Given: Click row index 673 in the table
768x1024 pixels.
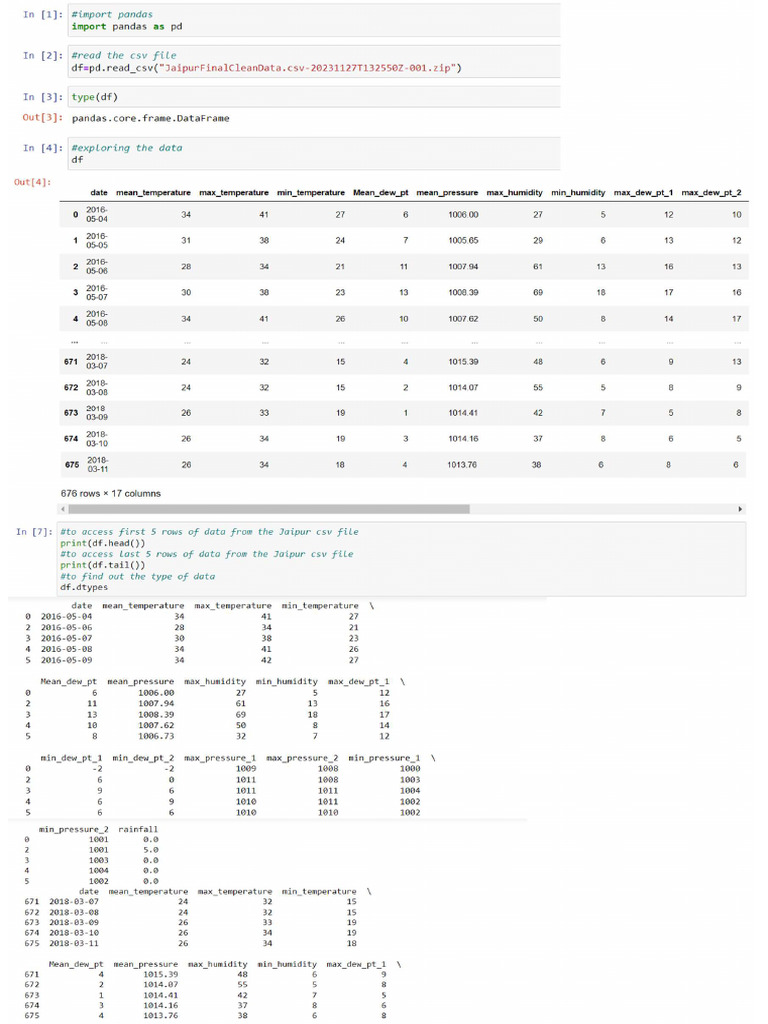Looking at the screenshot, I should [71, 413].
